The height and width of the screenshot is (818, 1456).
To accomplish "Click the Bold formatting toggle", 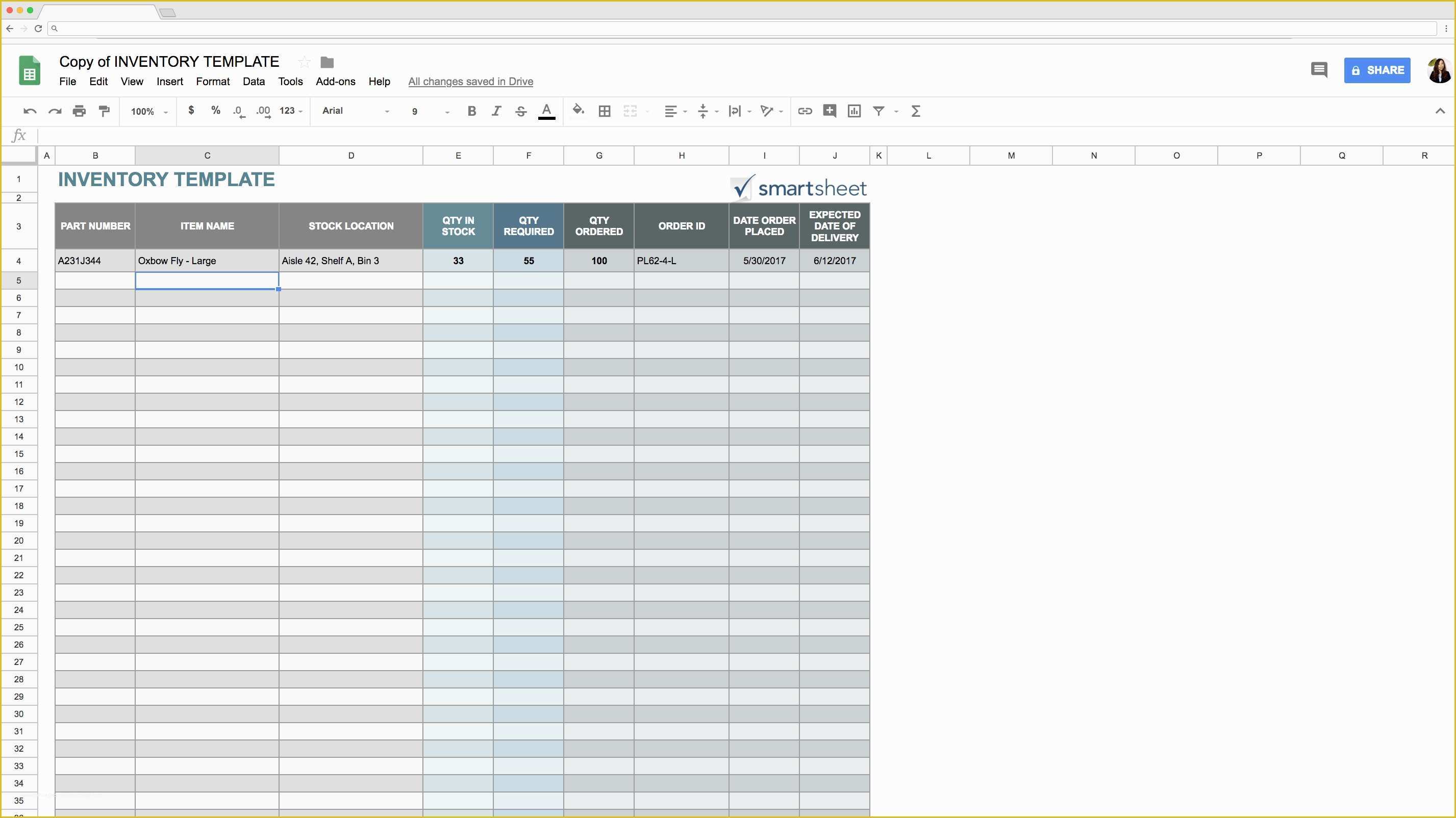I will 471,110.
